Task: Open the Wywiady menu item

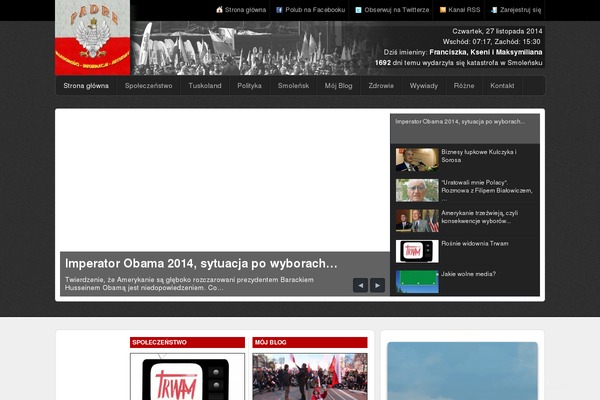Action: point(424,86)
